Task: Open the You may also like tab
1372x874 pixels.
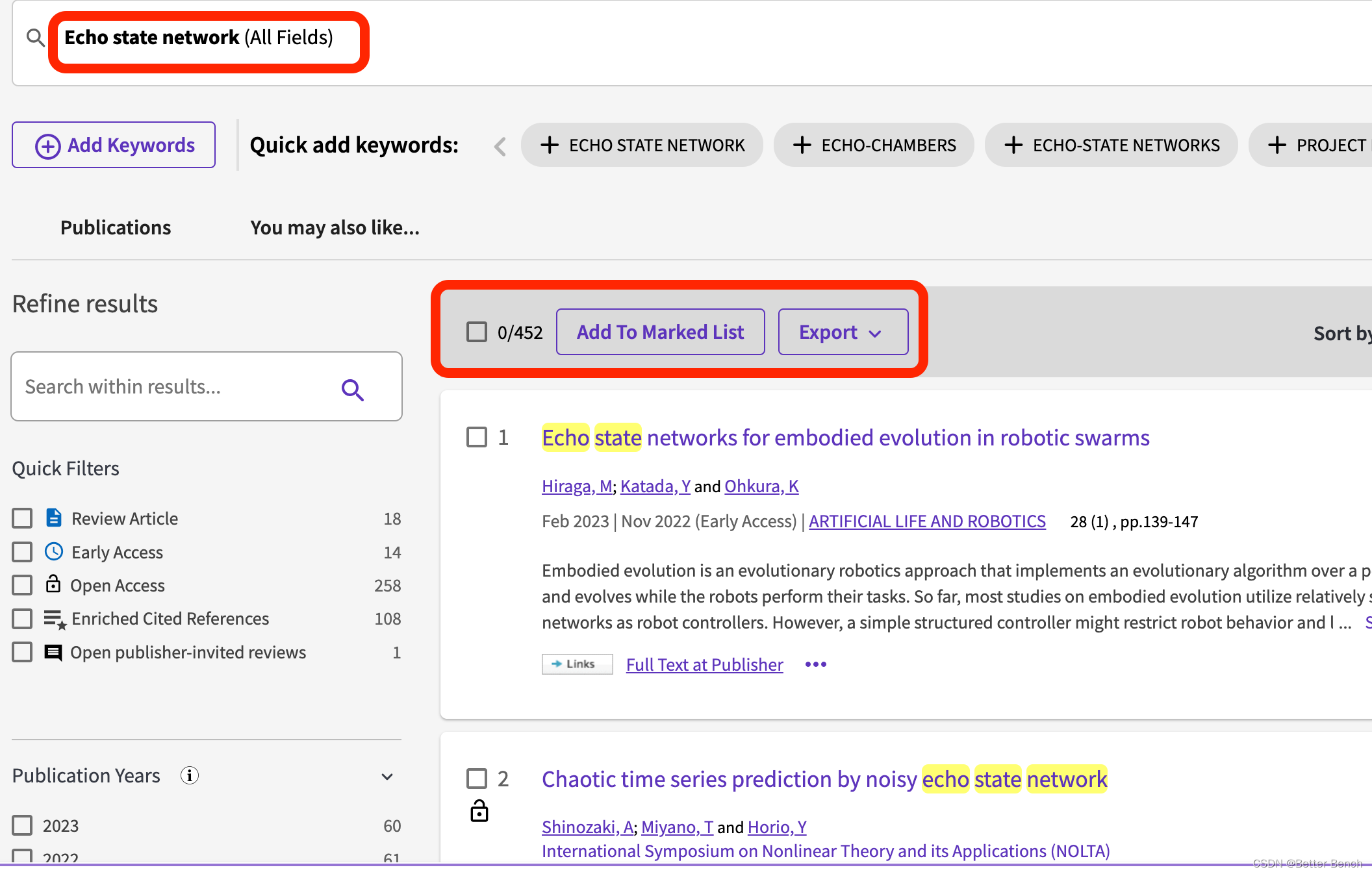Action: tap(335, 227)
